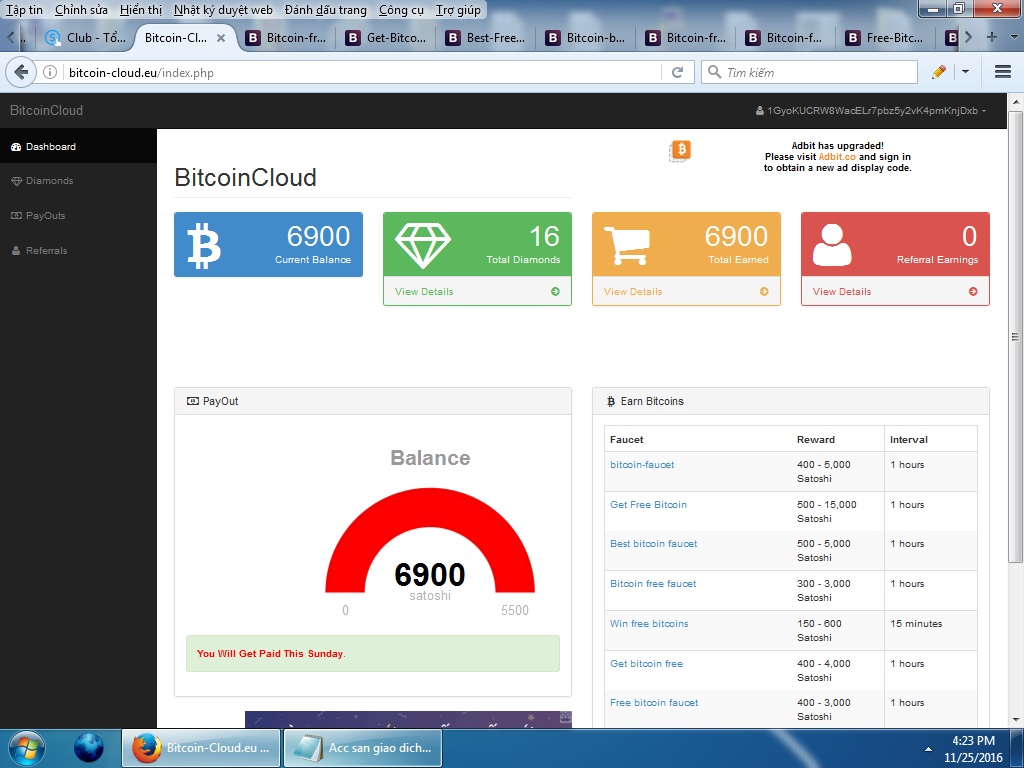Open the Đánh dấu trang menu
Image resolution: width=1024 pixels, height=768 pixels.
point(325,10)
